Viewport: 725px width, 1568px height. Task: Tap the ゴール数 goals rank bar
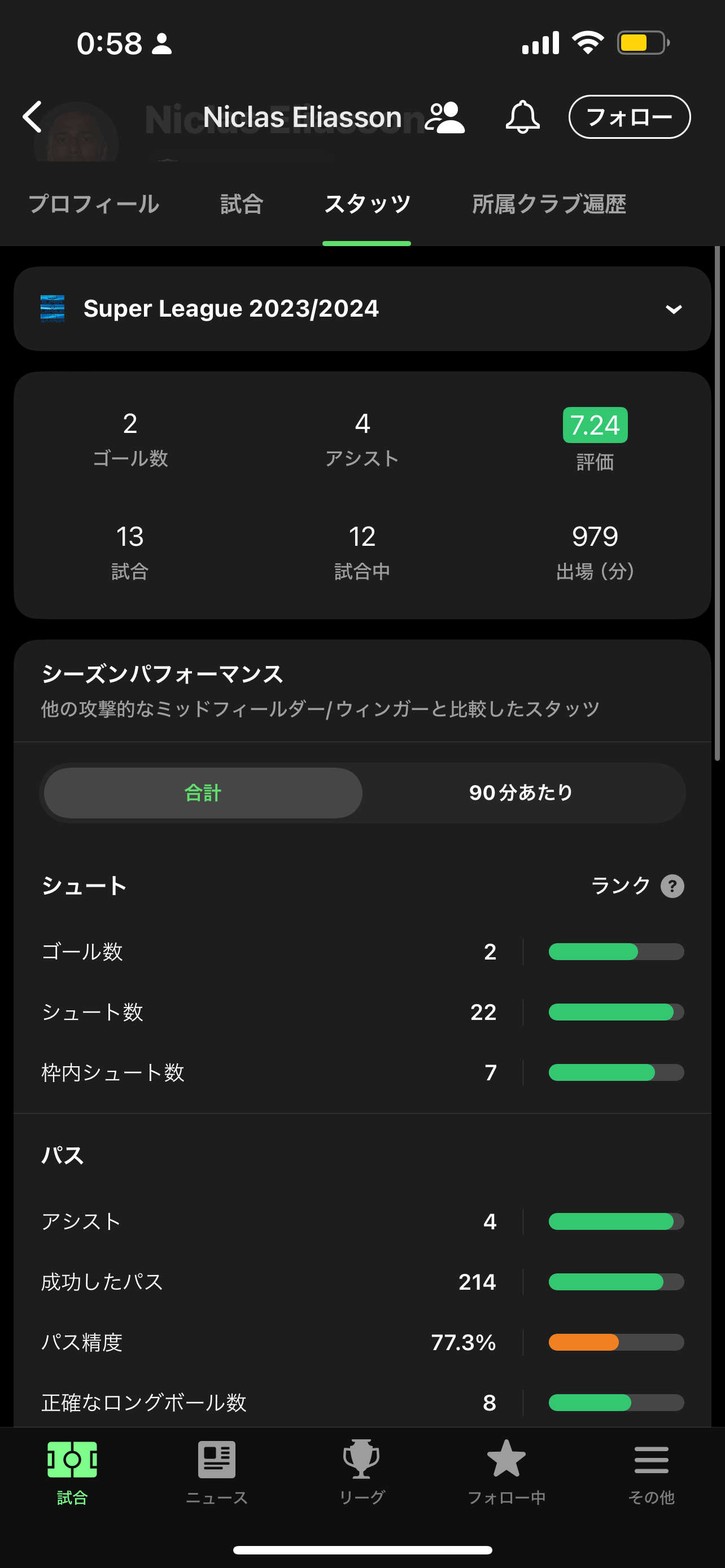point(616,952)
